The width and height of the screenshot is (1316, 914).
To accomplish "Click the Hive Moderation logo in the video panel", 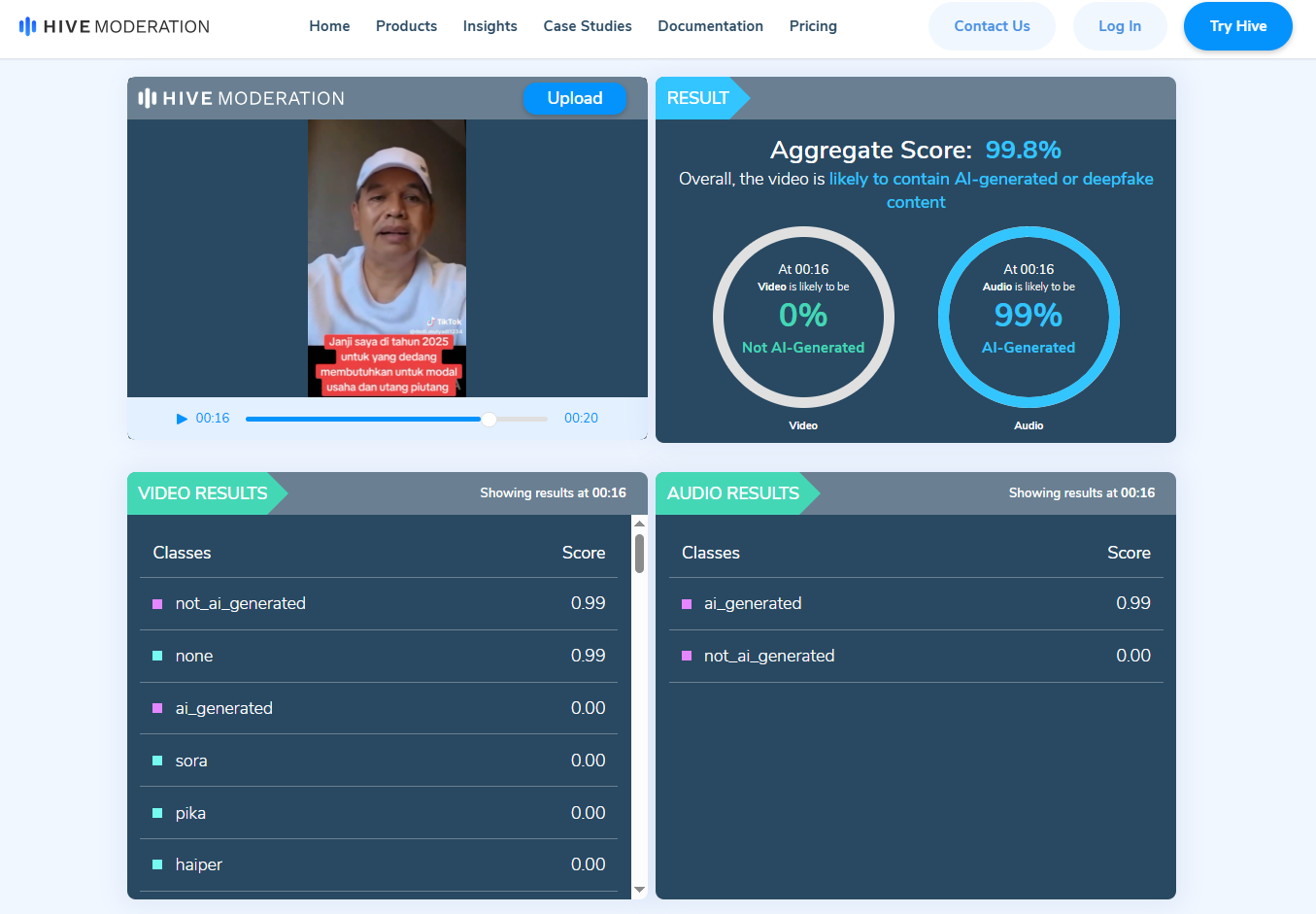I will click(x=241, y=98).
